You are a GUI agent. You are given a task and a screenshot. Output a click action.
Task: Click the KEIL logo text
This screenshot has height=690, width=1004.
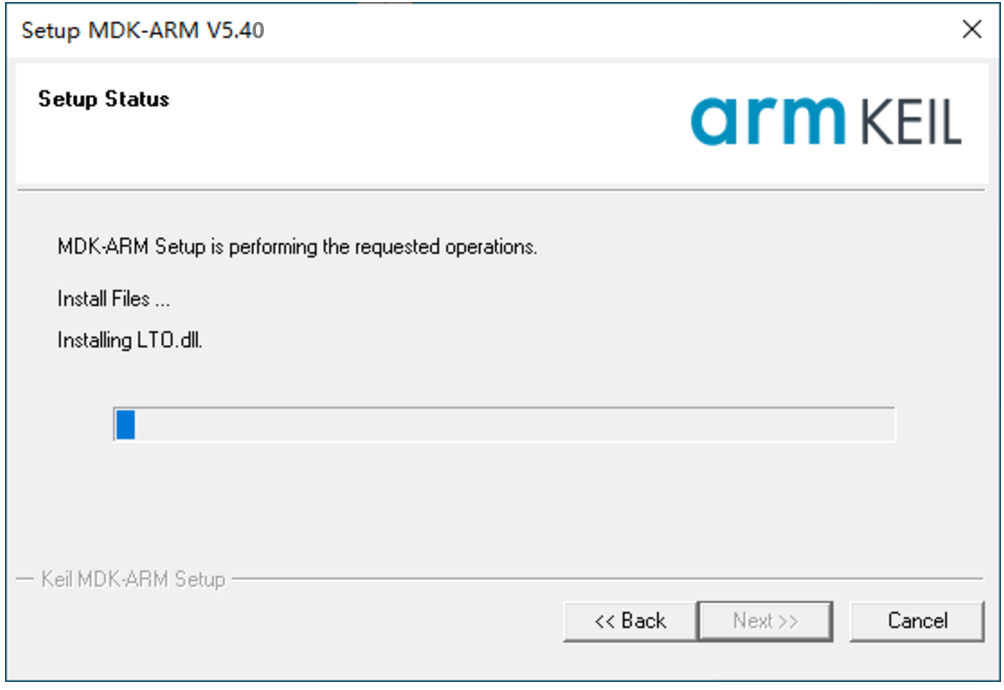point(911,122)
